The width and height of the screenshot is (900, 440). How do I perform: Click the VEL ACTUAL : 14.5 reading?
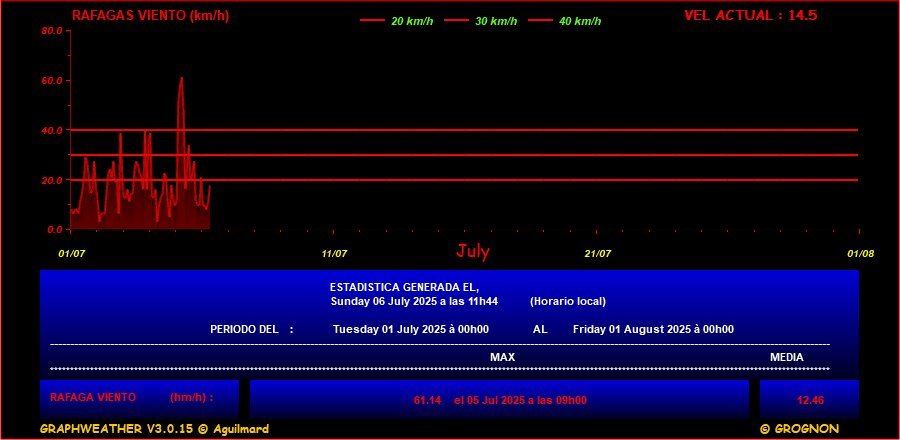(750, 15)
